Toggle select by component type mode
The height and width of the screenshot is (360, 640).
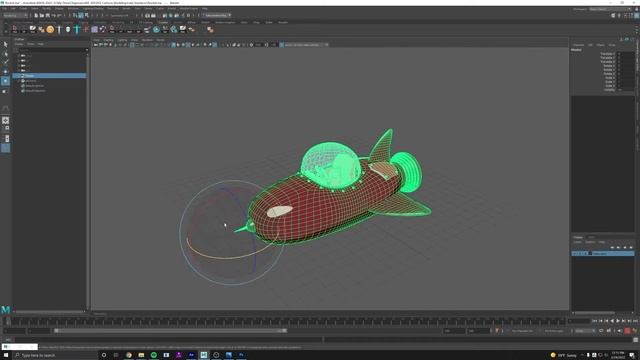pyautogui.click(x=87, y=16)
